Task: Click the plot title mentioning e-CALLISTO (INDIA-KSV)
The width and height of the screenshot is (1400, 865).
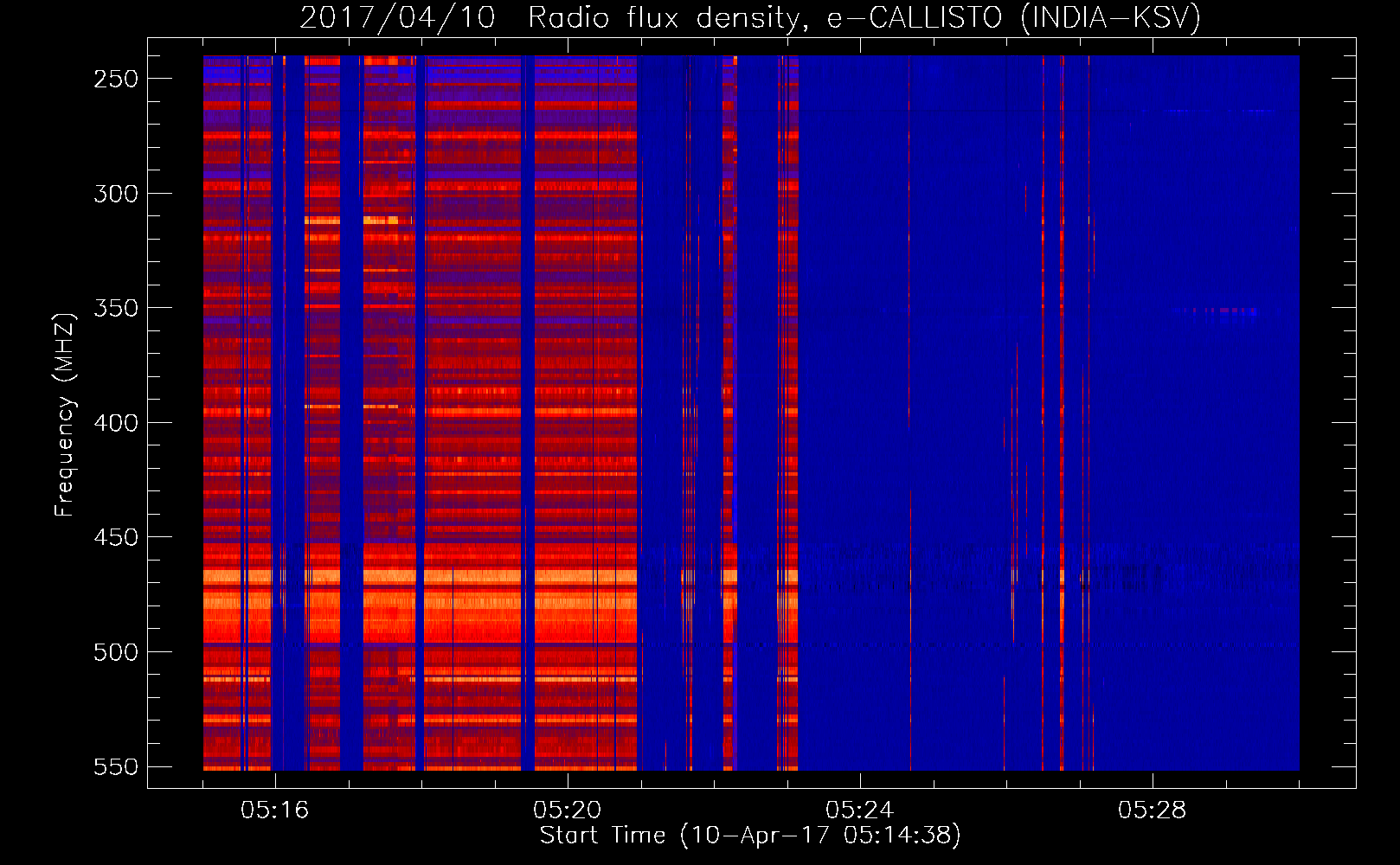Action: [x=750, y=17]
